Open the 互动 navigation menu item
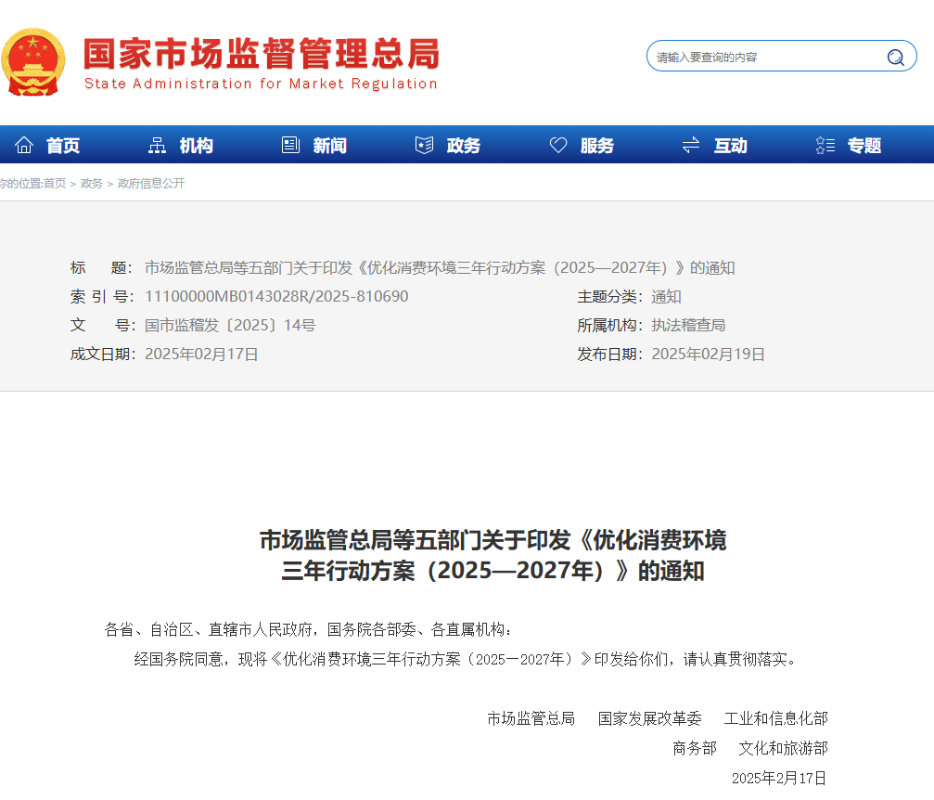The image size is (934, 800). 730,146
